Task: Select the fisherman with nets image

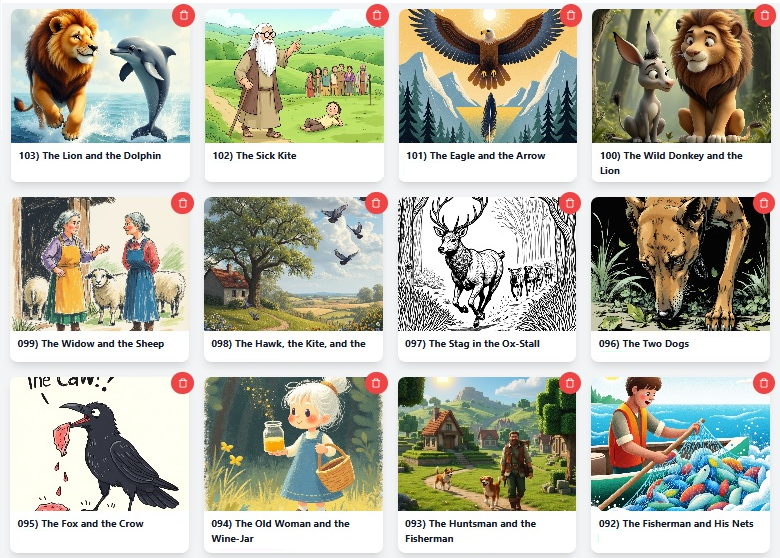Action: (681, 444)
